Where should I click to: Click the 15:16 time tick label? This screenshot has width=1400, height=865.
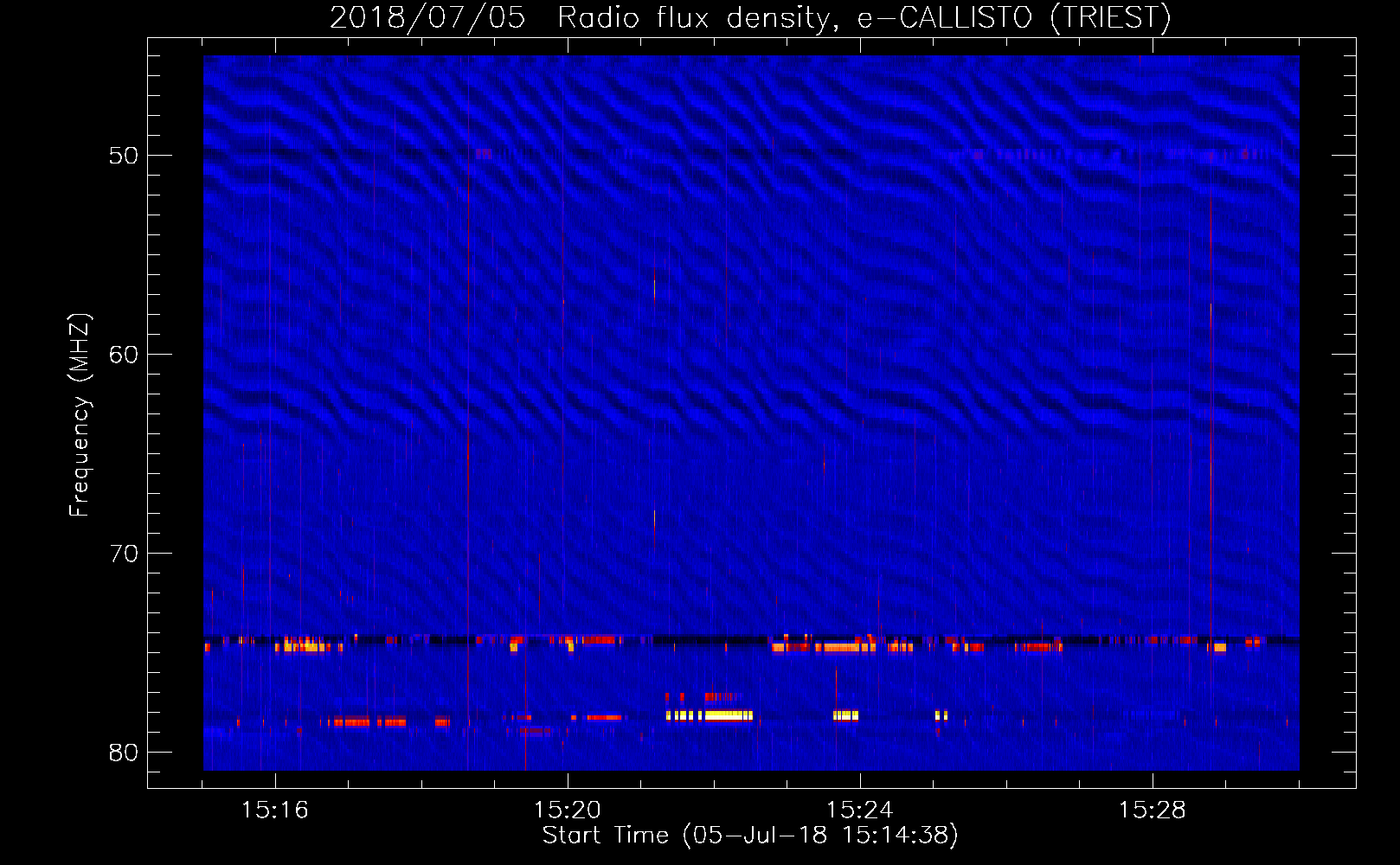pyautogui.click(x=274, y=810)
